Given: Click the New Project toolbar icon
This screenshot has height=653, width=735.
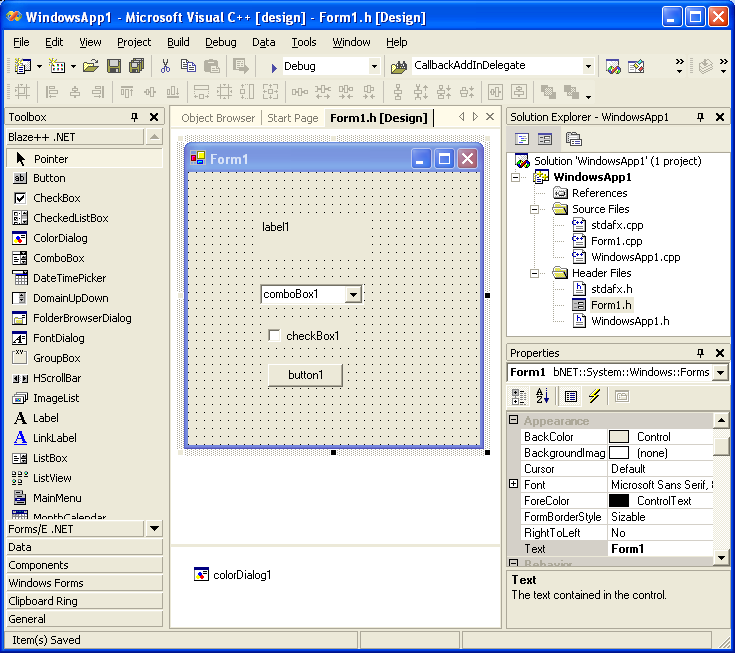Looking at the screenshot, I should [x=22, y=66].
